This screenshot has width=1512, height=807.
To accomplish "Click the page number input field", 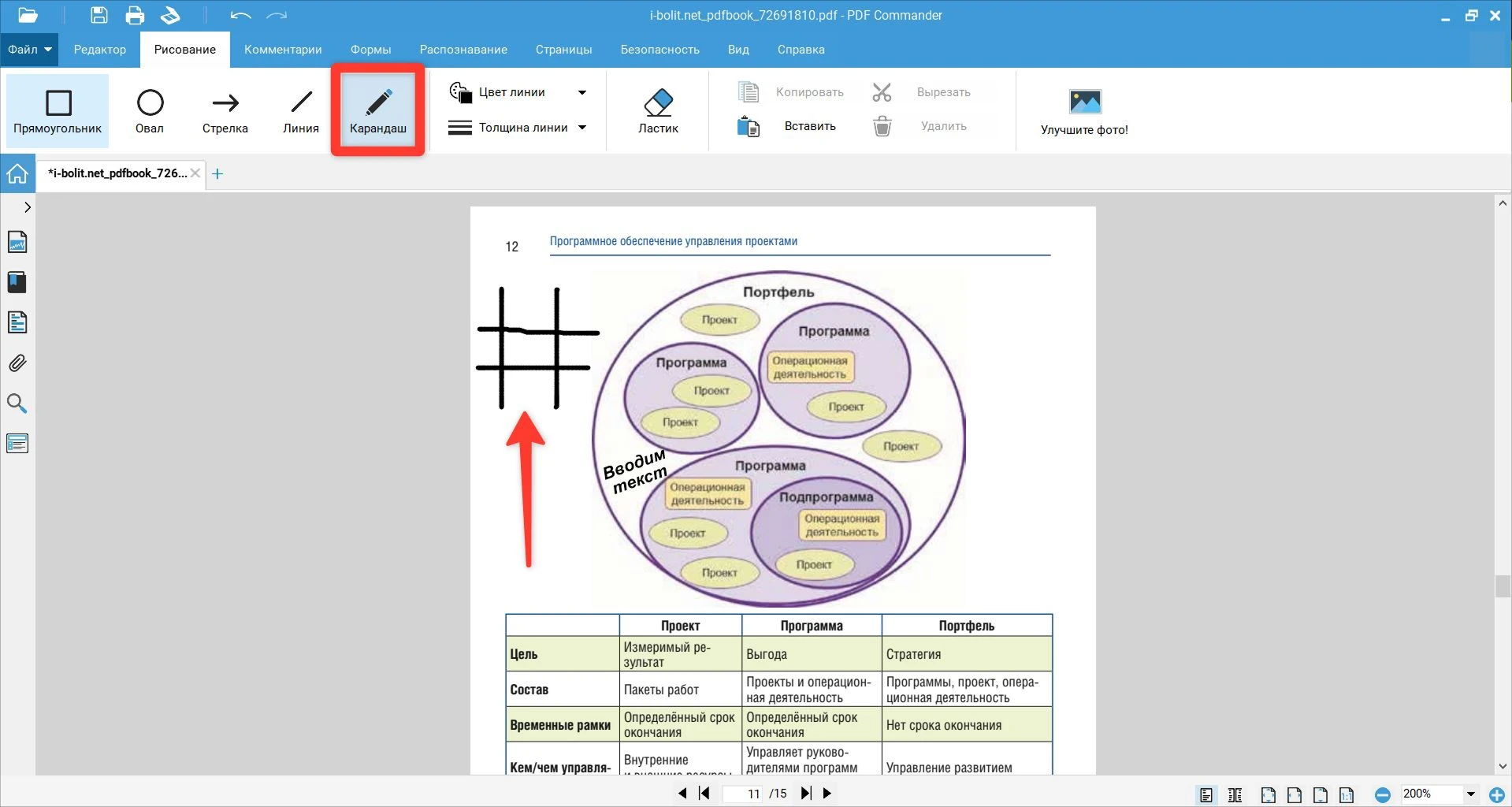I will point(753,794).
